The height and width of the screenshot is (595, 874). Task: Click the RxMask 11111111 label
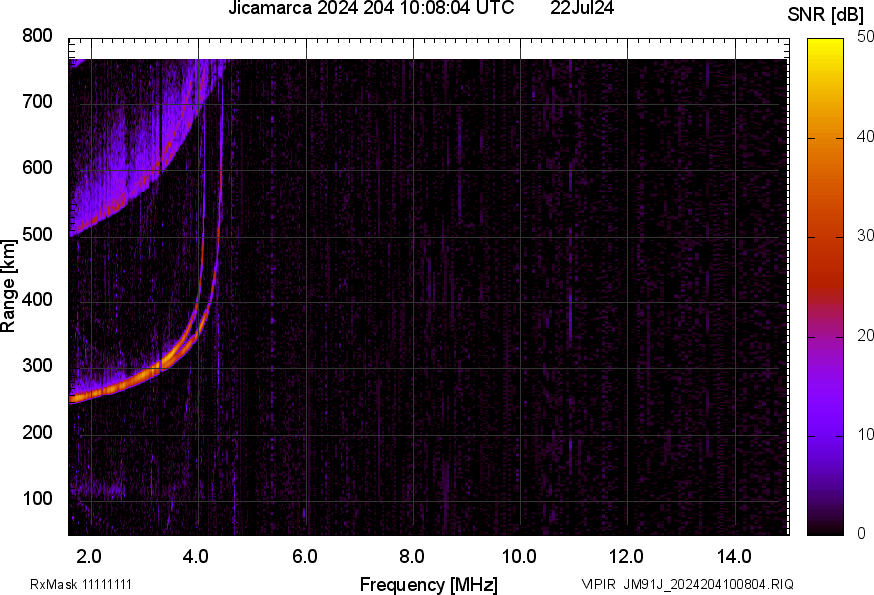[81, 584]
